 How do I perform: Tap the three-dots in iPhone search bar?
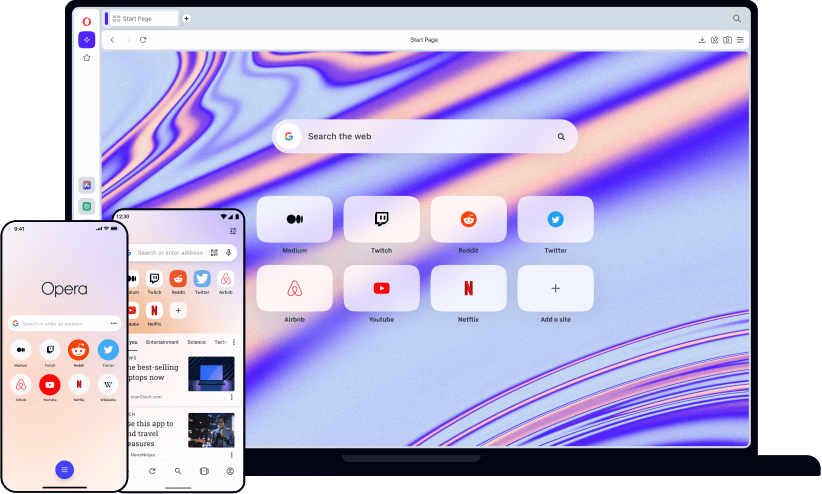click(114, 324)
